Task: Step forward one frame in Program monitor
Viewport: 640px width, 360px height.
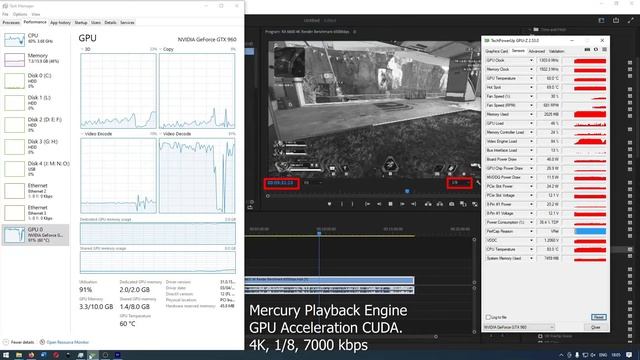Action: (402, 204)
